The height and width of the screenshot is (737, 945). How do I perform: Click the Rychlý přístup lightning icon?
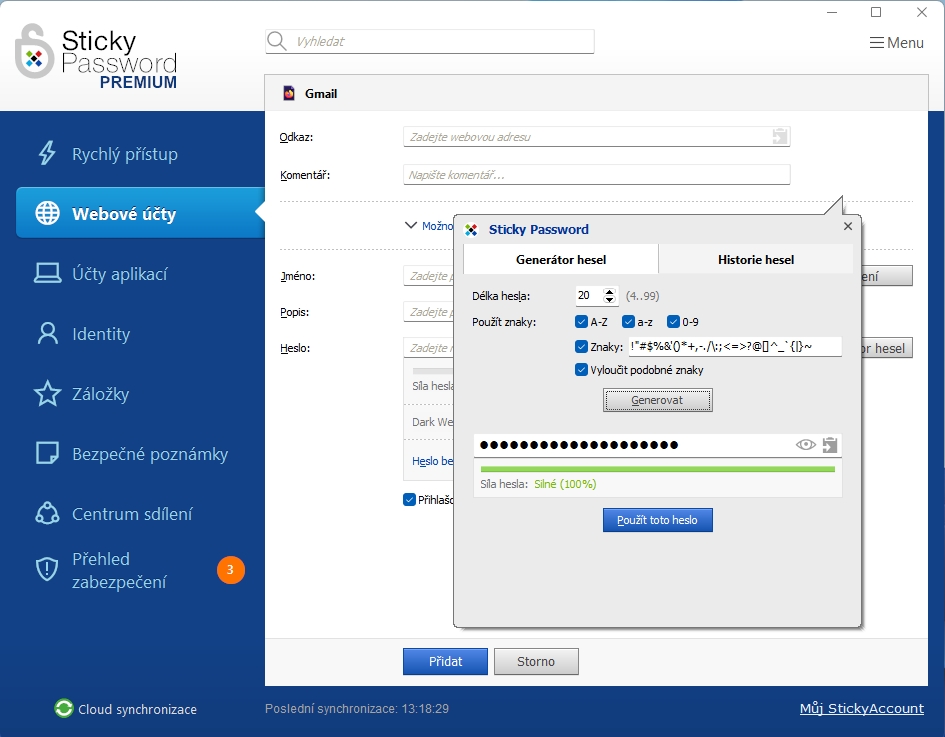tap(47, 153)
